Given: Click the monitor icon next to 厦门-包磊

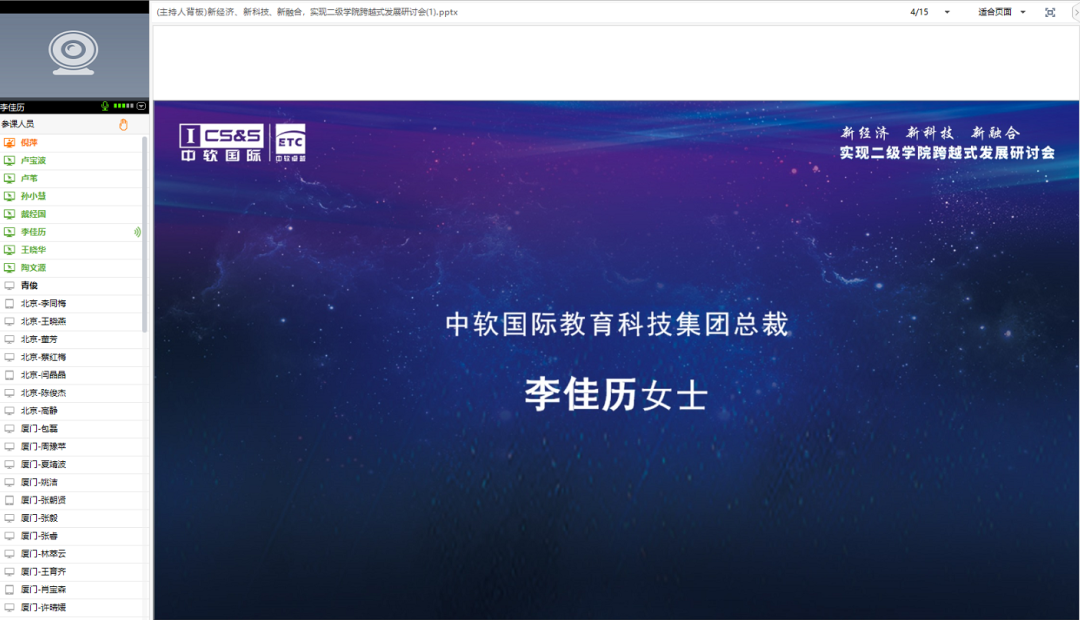Looking at the screenshot, I should [10, 429].
